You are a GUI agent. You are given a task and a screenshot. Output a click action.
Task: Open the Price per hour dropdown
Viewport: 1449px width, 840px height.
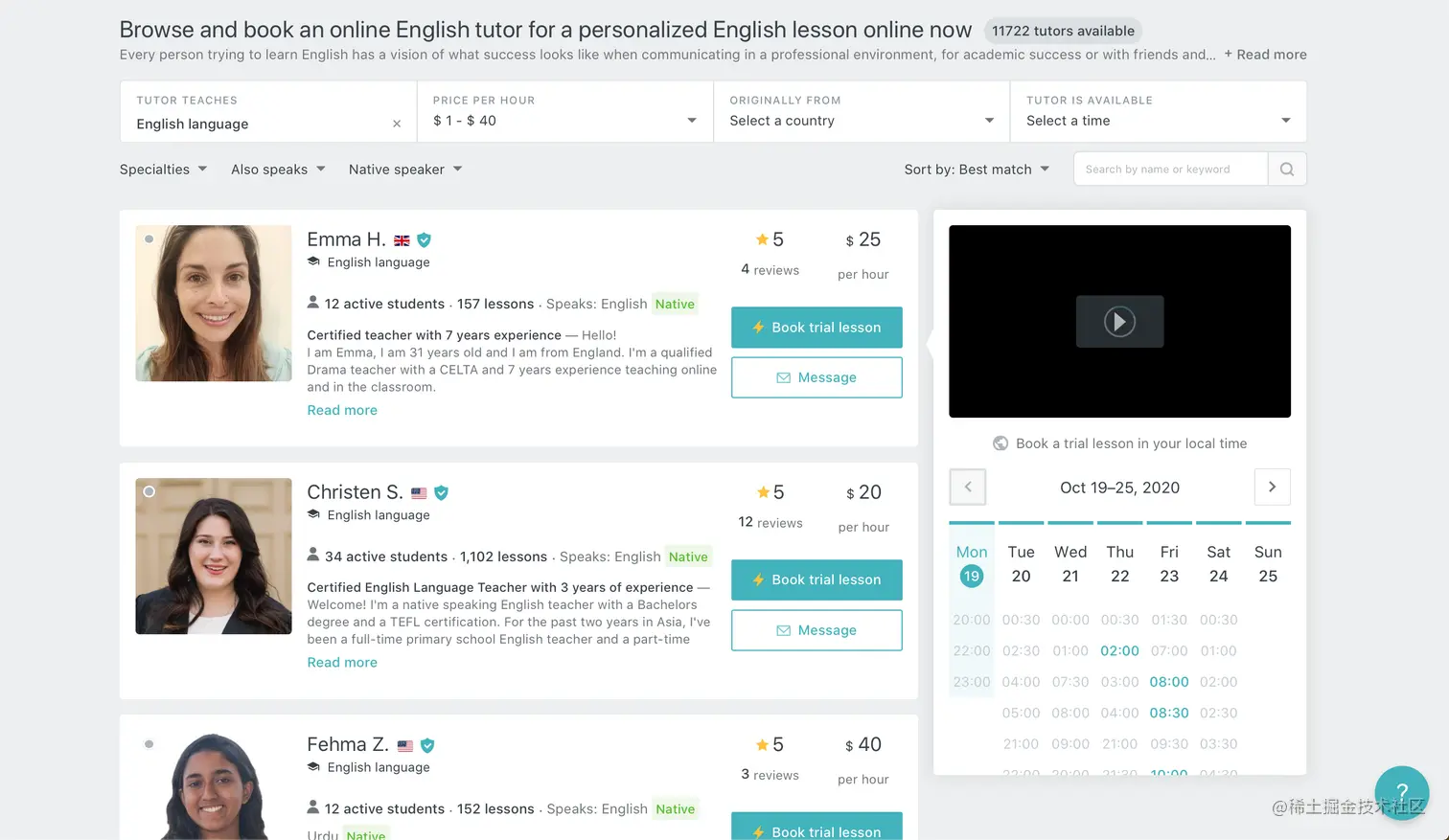pyautogui.click(x=565, y=112)
